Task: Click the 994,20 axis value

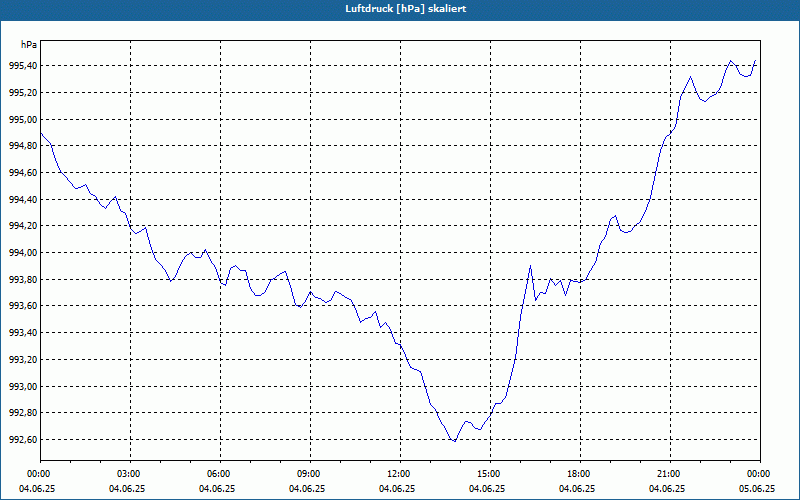Action: coord(23,226)
